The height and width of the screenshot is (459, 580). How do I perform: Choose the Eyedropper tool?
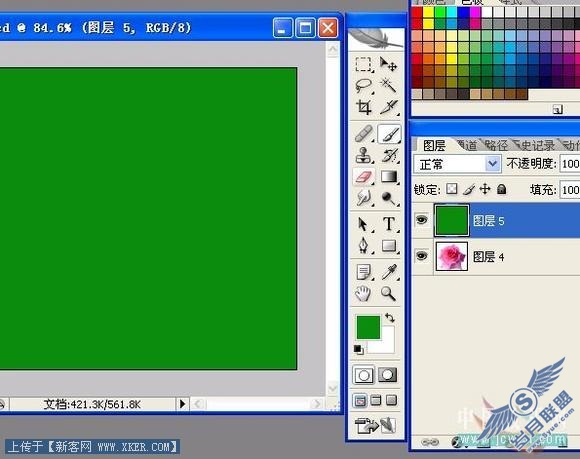388,272
